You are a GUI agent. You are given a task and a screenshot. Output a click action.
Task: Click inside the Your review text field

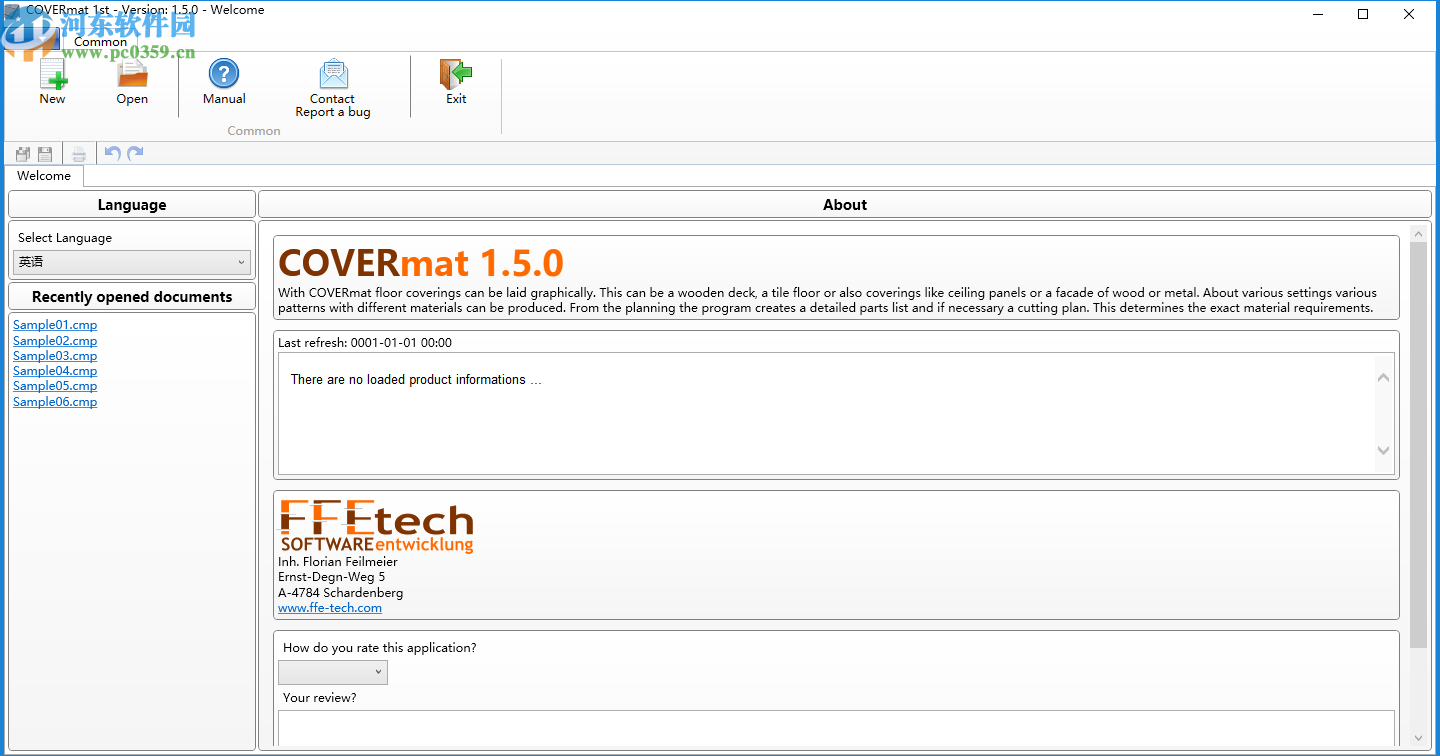[x=836, y=729]
